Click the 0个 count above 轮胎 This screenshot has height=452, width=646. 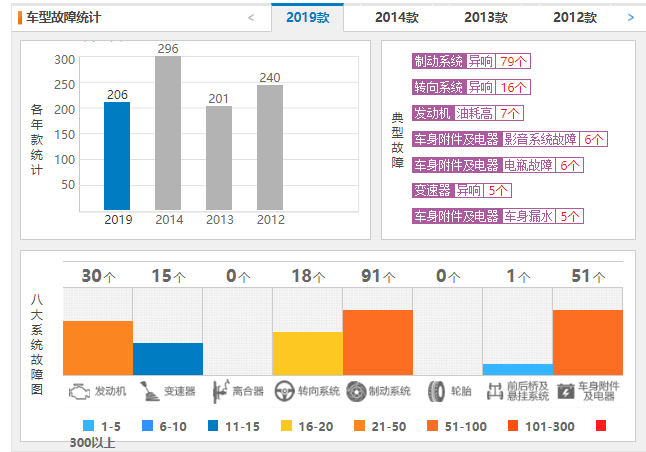point(448,276)
